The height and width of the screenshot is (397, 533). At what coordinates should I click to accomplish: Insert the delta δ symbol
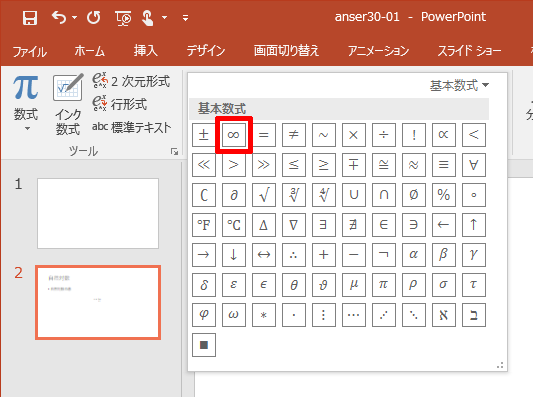point(204,285)
